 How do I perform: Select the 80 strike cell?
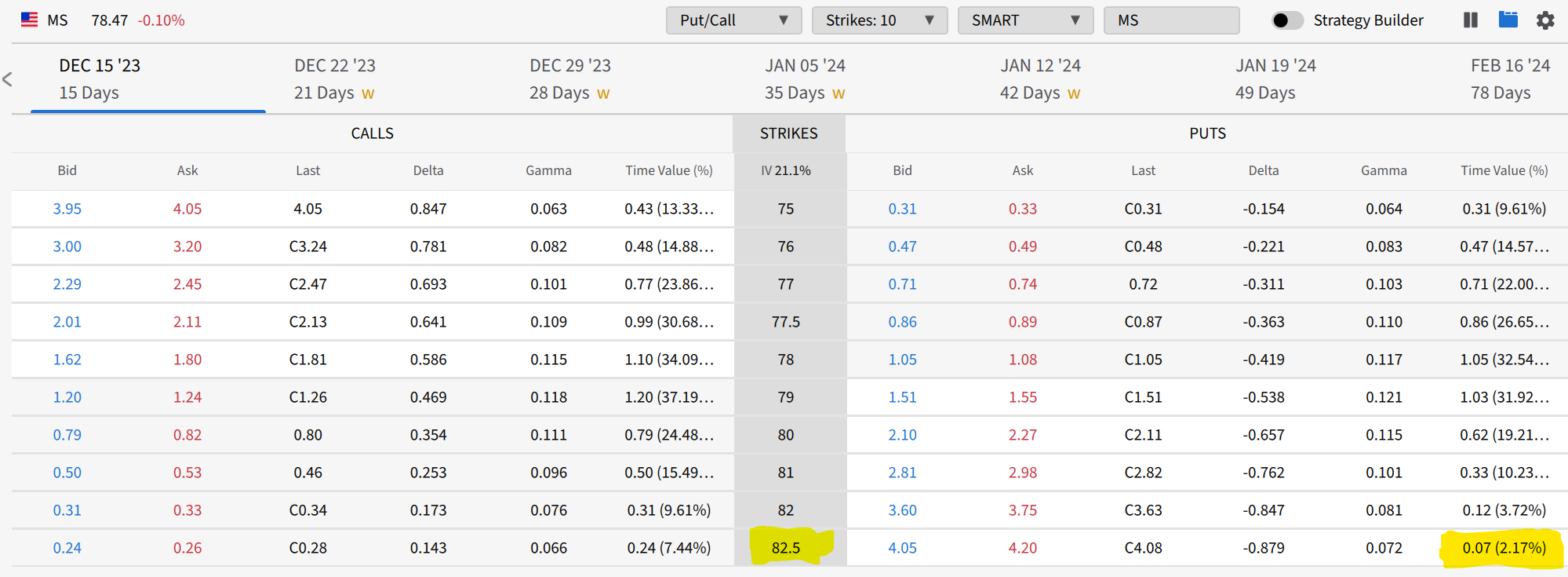point(790,435)
